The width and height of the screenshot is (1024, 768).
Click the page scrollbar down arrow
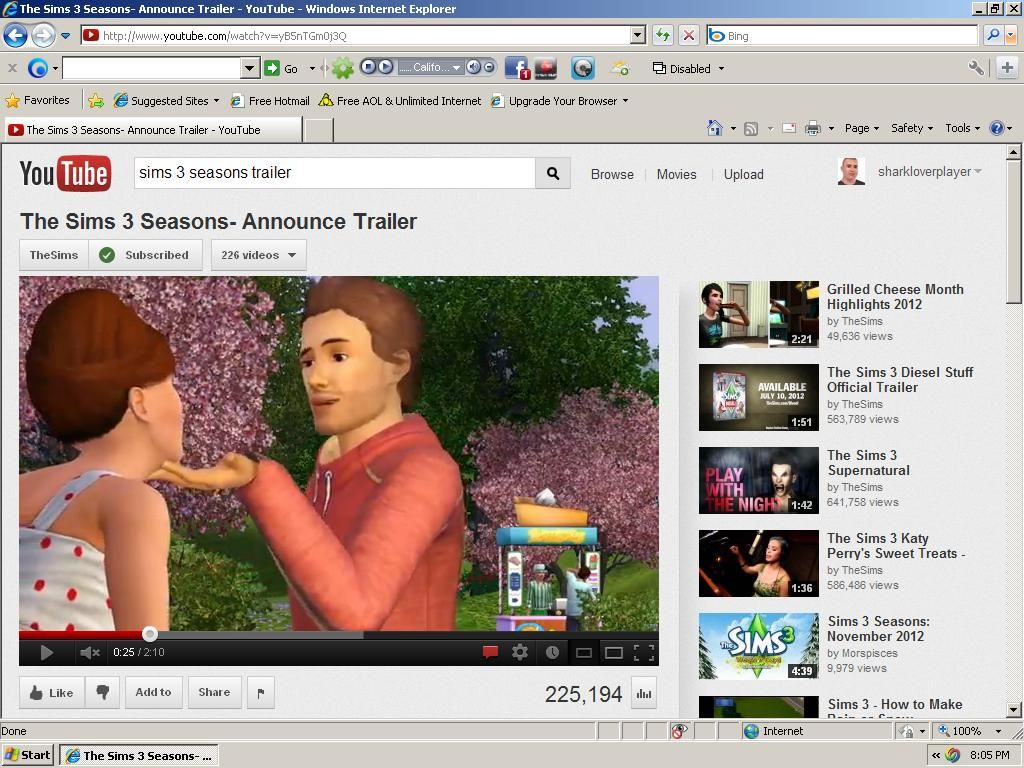pyautogui.click(x=1014, y=710)
